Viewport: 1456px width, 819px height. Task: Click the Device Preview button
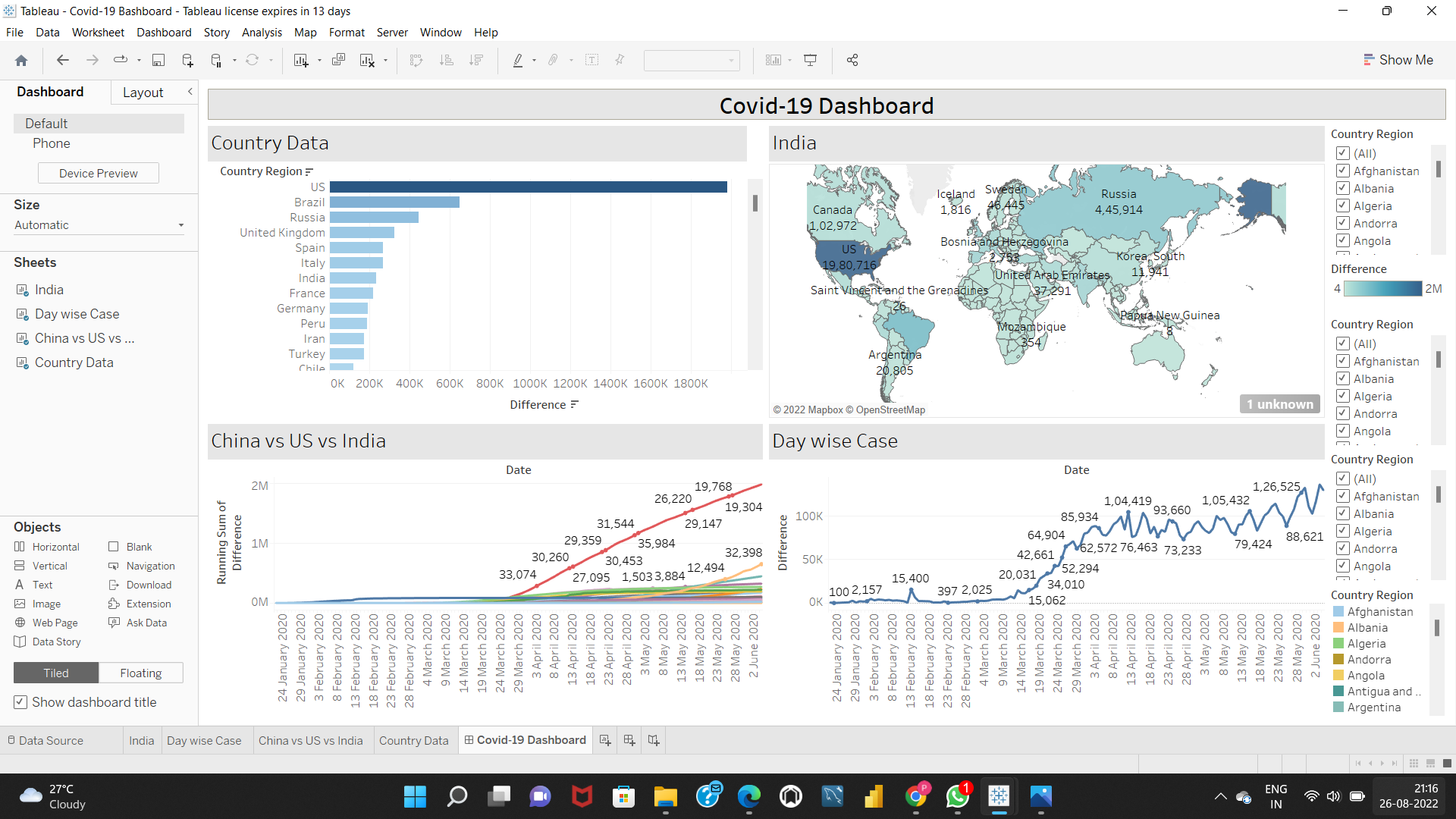[x=98, y=173]
